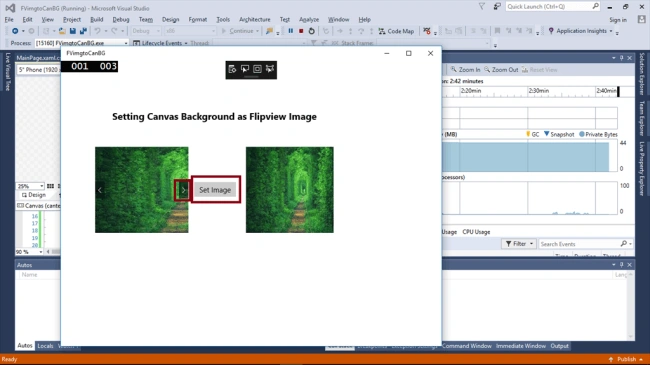Click Reset View in Diagnostic Tools
This screenshot has width=650, height=365.
539,70
